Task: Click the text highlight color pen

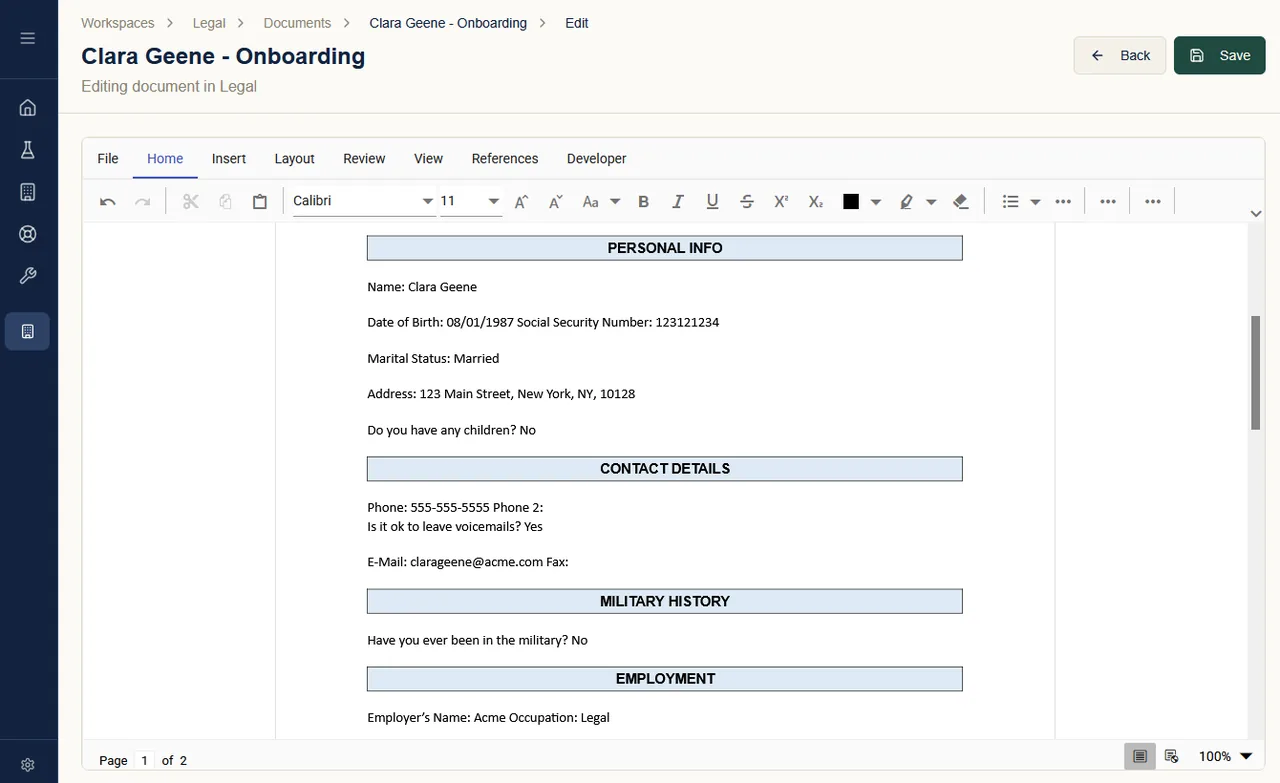Action: pyautogui.click(x=906, y=202)
